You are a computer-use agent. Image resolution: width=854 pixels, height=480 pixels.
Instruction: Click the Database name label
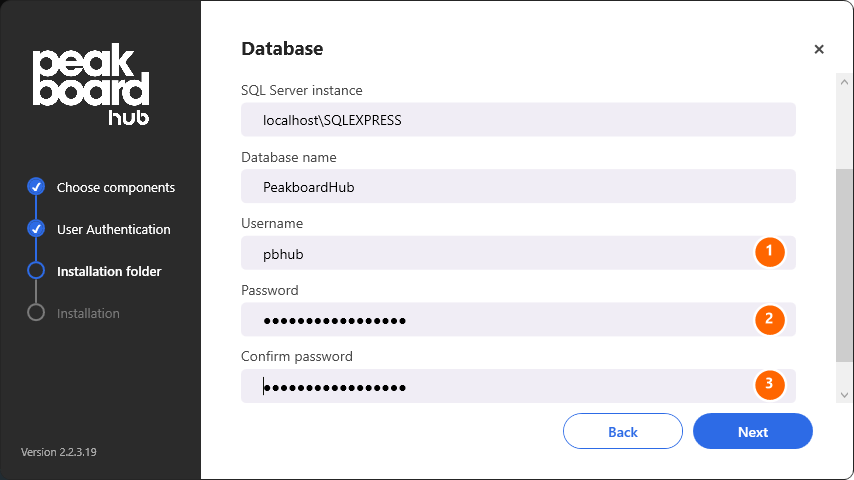pyautogui.click(x=289, y=157)
